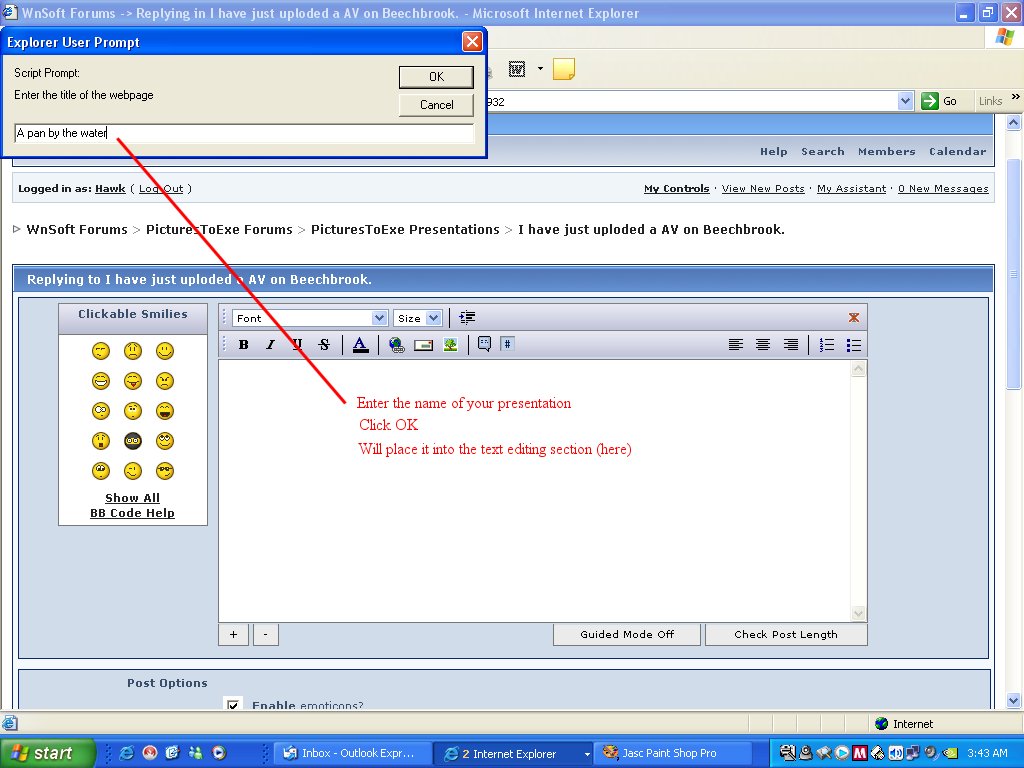Open the My Assistant link
Viewport: 1024px width, 768px height.
[852, 189]
